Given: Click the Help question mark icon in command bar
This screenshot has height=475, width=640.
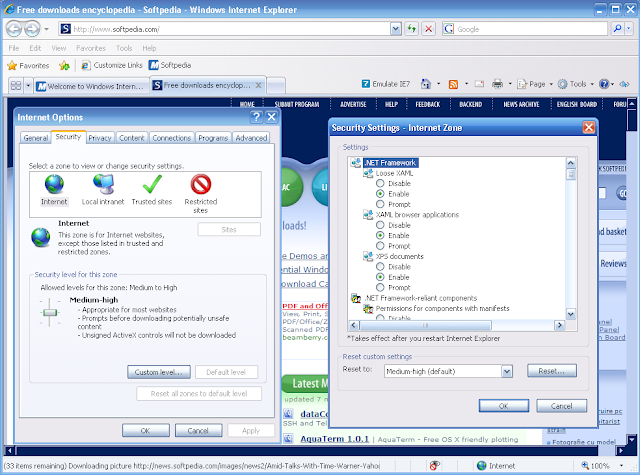Looking at the screenshot, I should pos(604,84).
